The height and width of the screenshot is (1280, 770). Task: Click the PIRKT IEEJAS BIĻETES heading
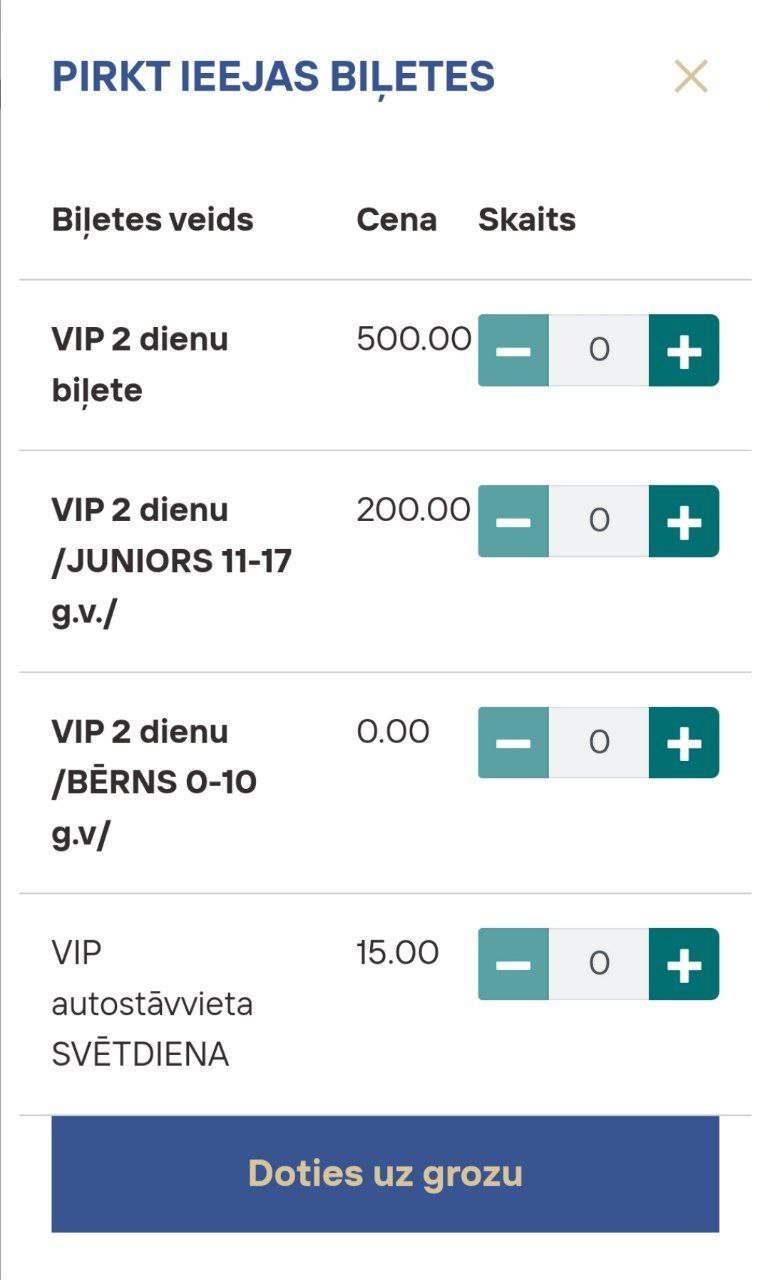pos(273,77)
